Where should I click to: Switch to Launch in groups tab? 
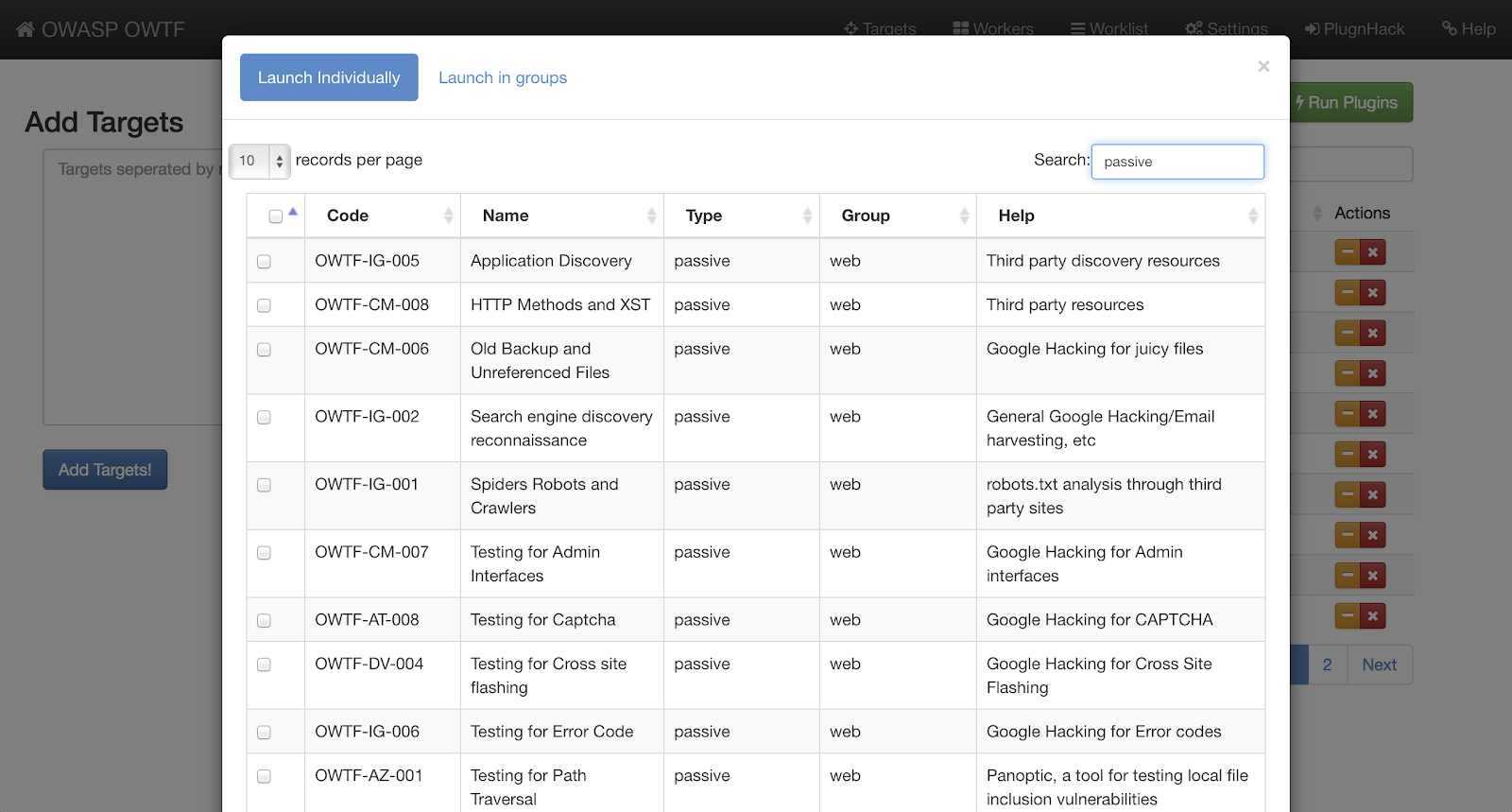click(503, 78)
